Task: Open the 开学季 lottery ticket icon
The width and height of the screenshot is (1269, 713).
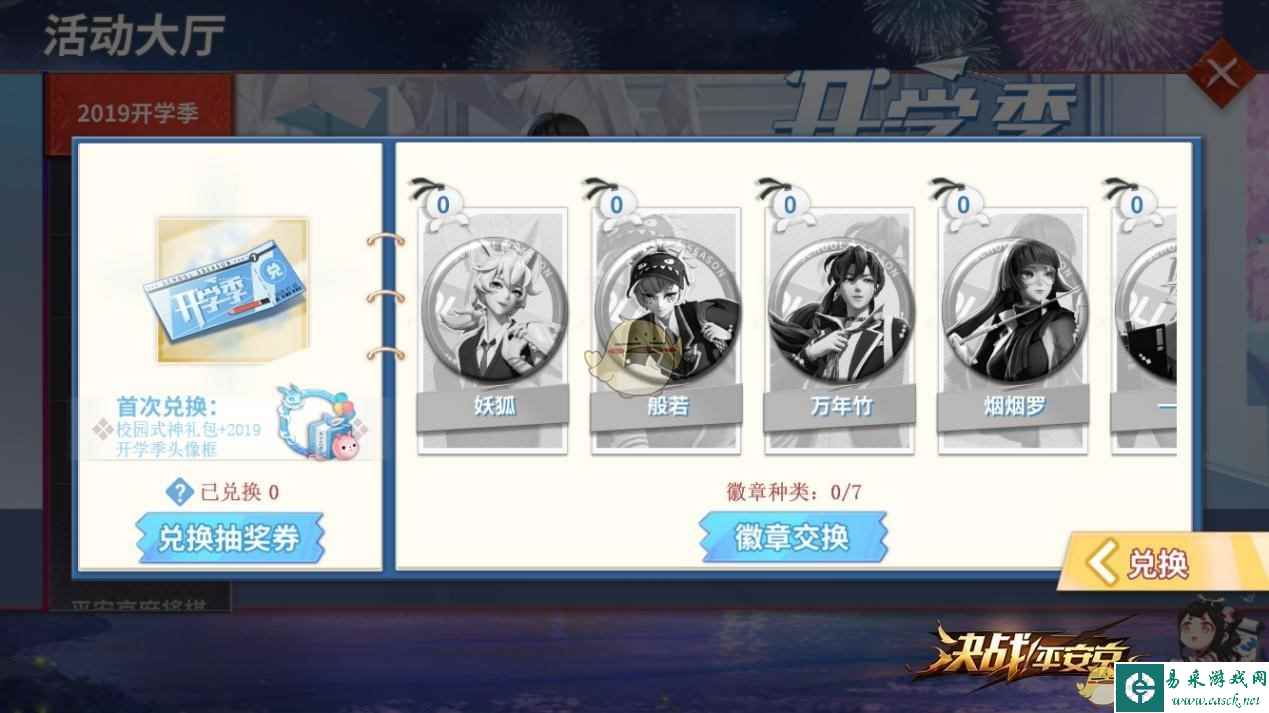Action: click(233, 291)
